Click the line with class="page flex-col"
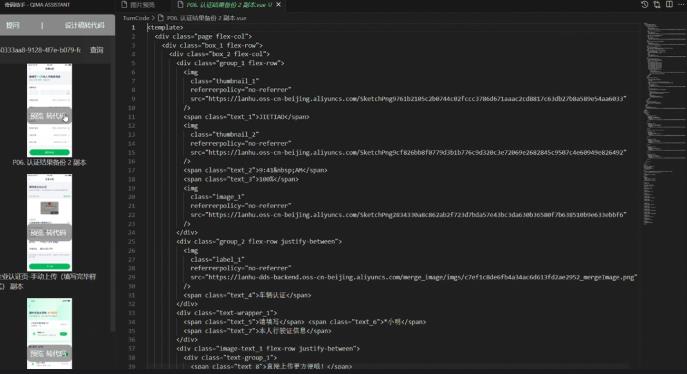Screen dimensions: 687x374 tap(203, 36)
